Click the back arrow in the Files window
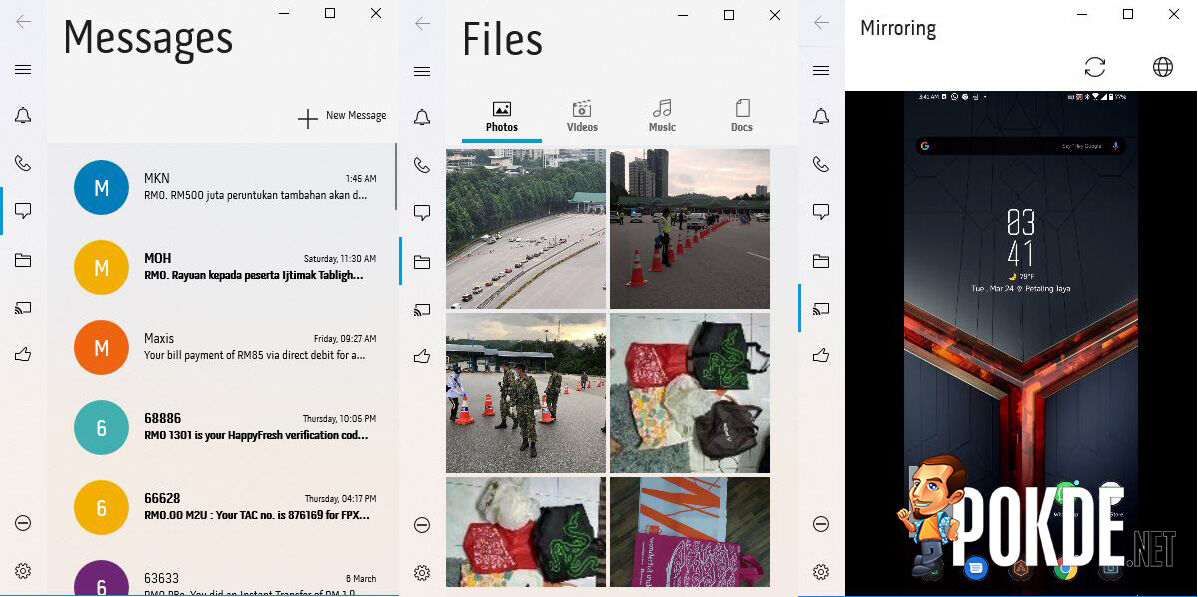The image size is (1198, 597). click(x=423, y=23)
